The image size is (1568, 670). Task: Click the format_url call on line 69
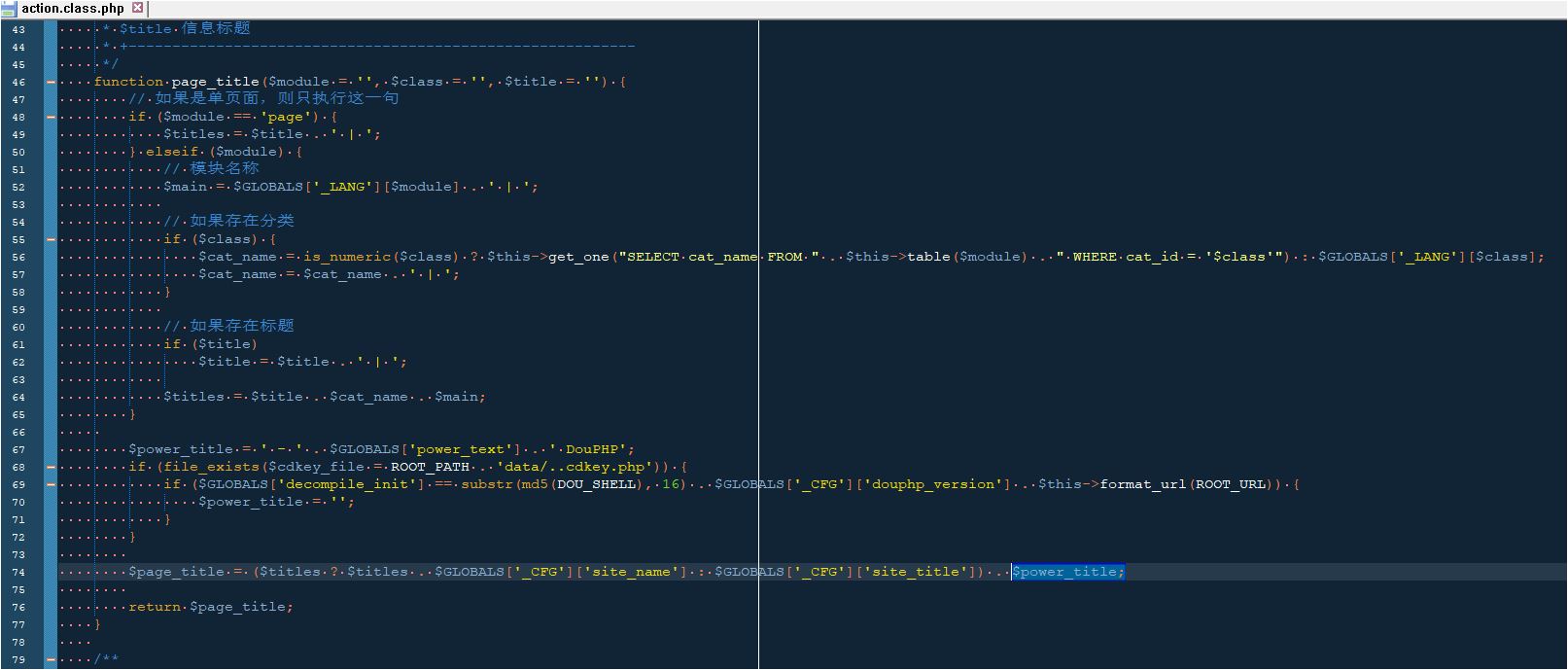click(x=1143, y=484)
